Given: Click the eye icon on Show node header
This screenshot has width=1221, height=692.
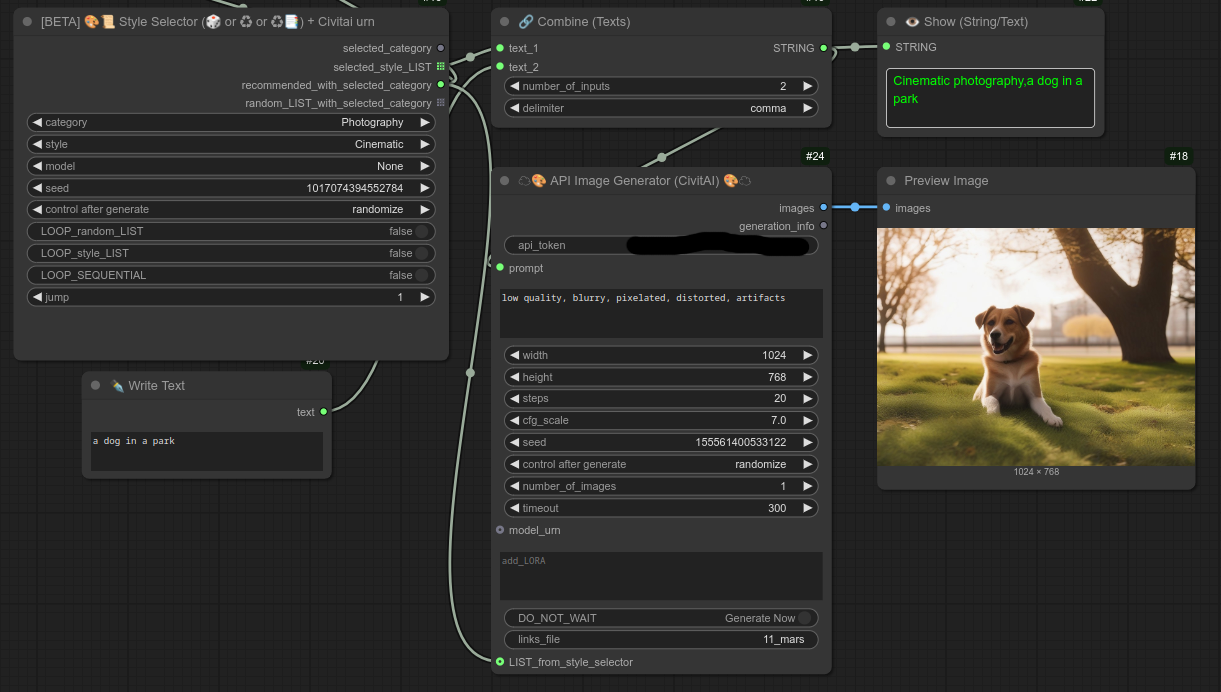Looking at the screenshot, I should tap(911, 21).
